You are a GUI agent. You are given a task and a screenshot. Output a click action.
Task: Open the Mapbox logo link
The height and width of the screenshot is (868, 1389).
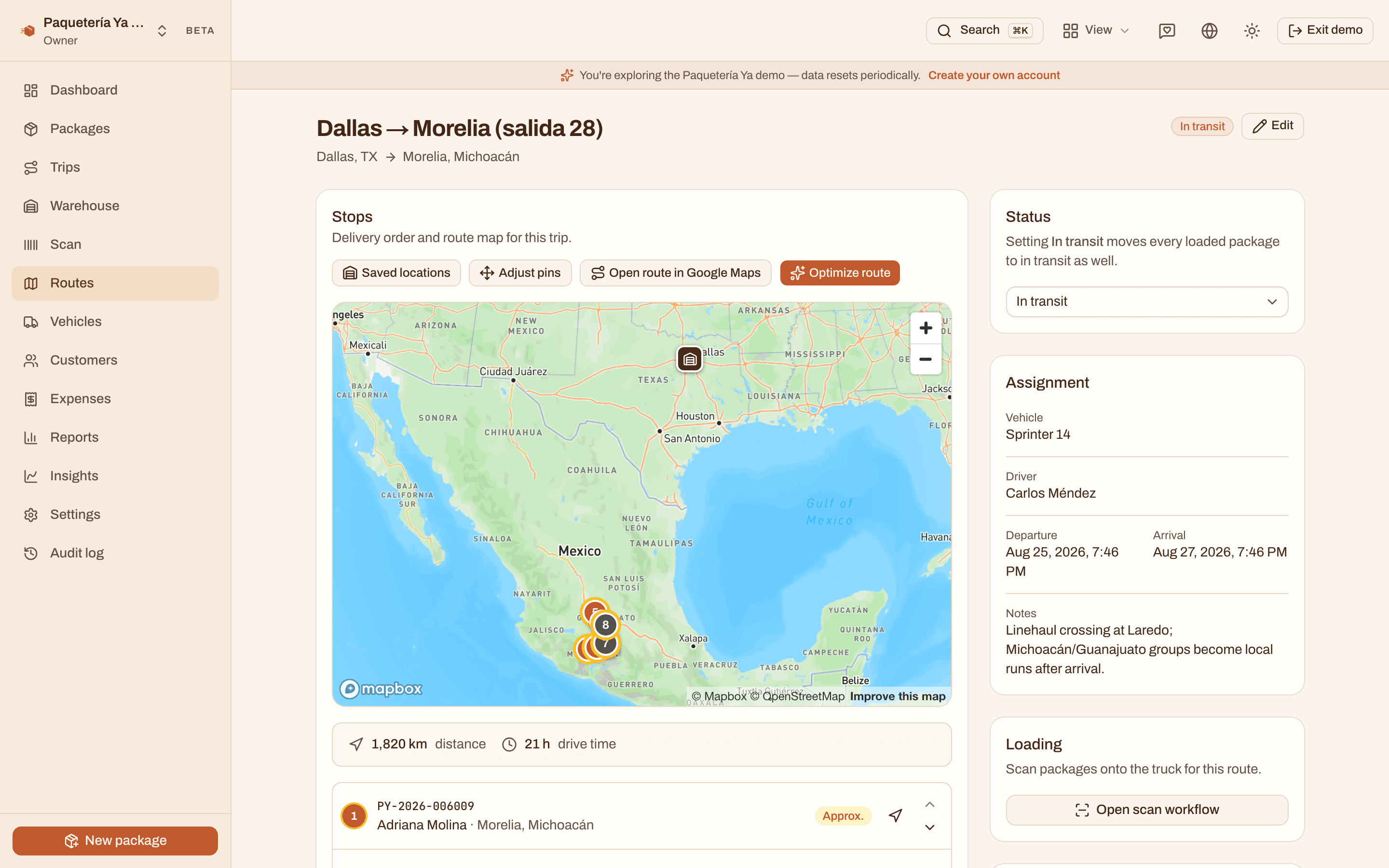click(x=381, y=688)
